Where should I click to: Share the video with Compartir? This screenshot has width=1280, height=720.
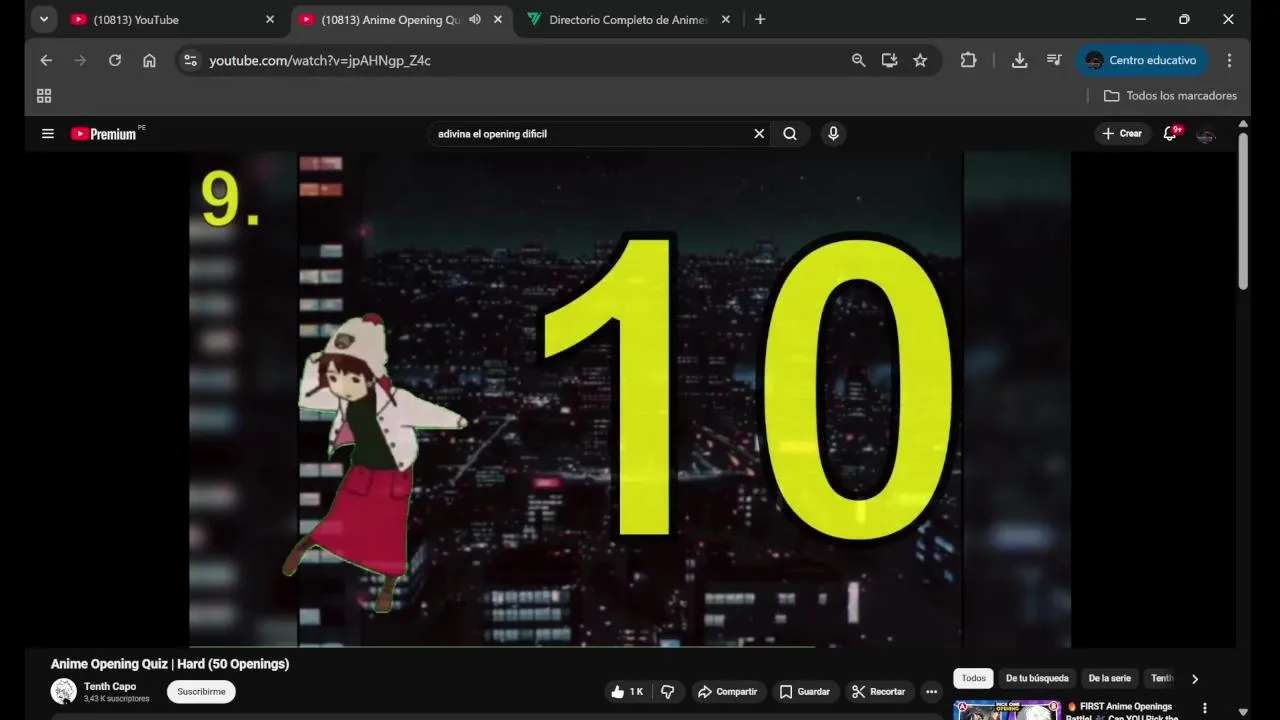coord(728,691)
